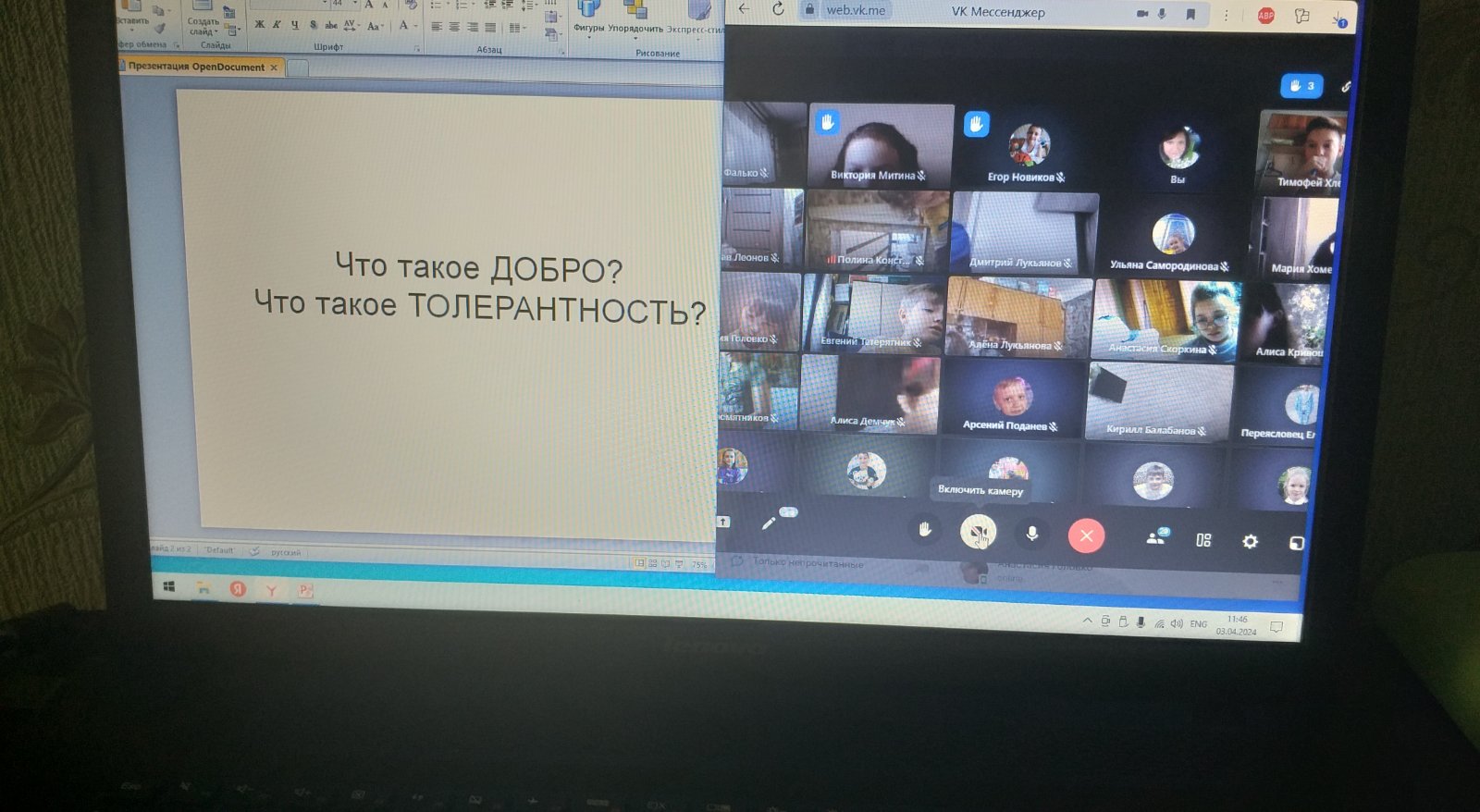The width and height of the screenshot is (1480, 812).
Task: Select Анастасия Скоркина video tile
Action: pos(1165,319)
